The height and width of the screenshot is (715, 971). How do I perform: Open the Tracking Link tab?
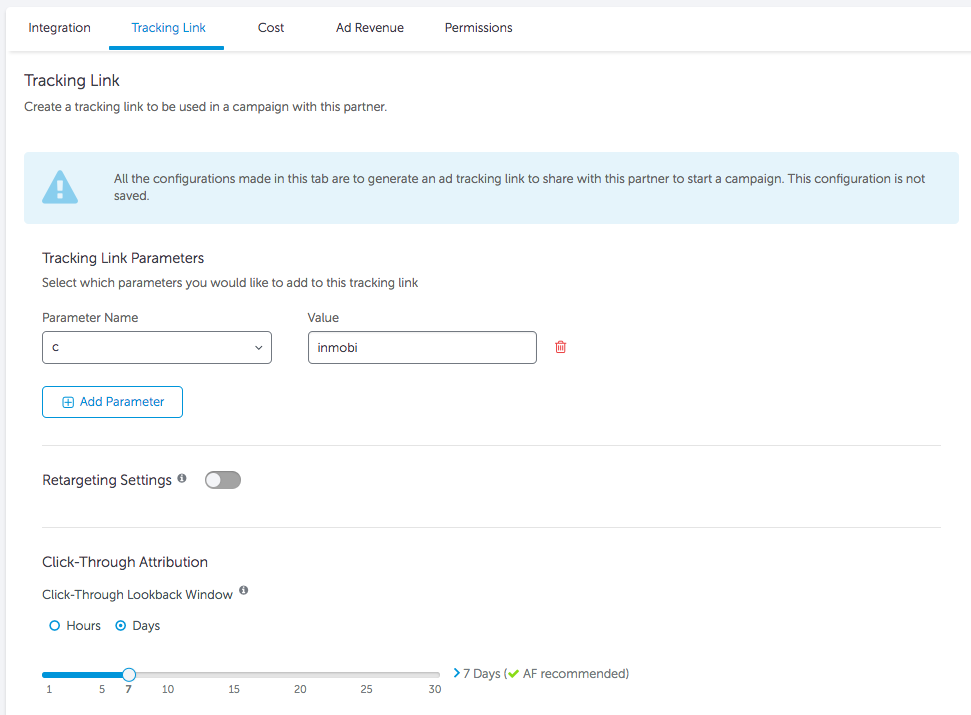168,28
